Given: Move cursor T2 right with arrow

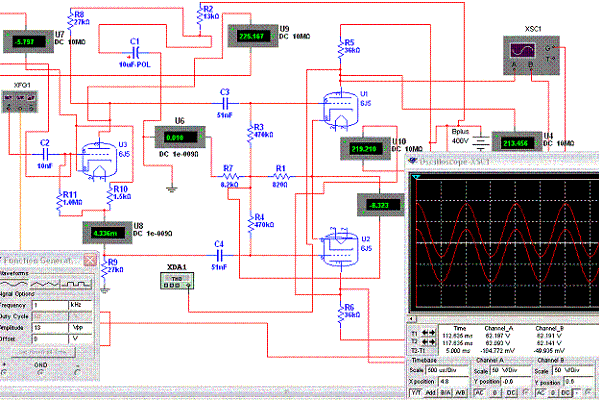Looking at the screenshot, I should tap(432, 341).
